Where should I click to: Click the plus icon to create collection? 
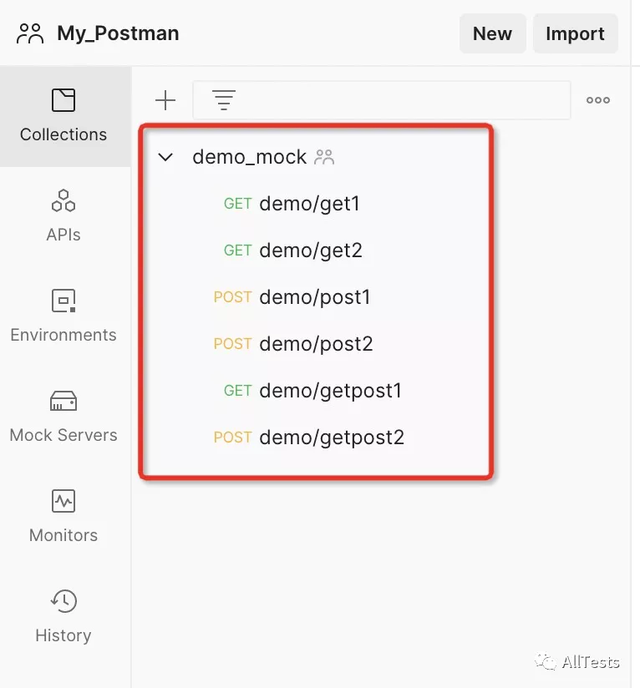coord(165,100)
